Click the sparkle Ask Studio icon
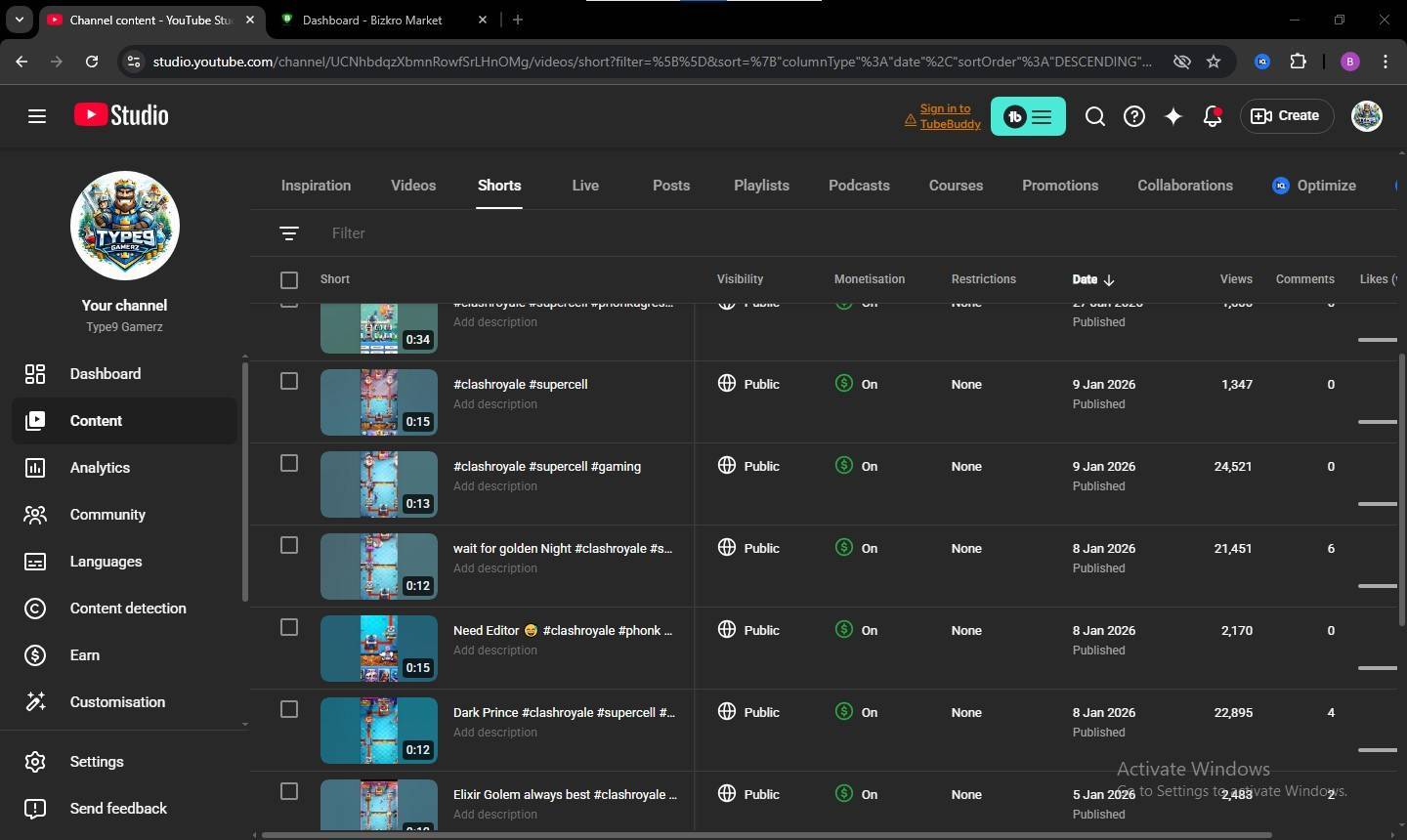Viewport: 1407px width, 840px height. point(1172,116)
